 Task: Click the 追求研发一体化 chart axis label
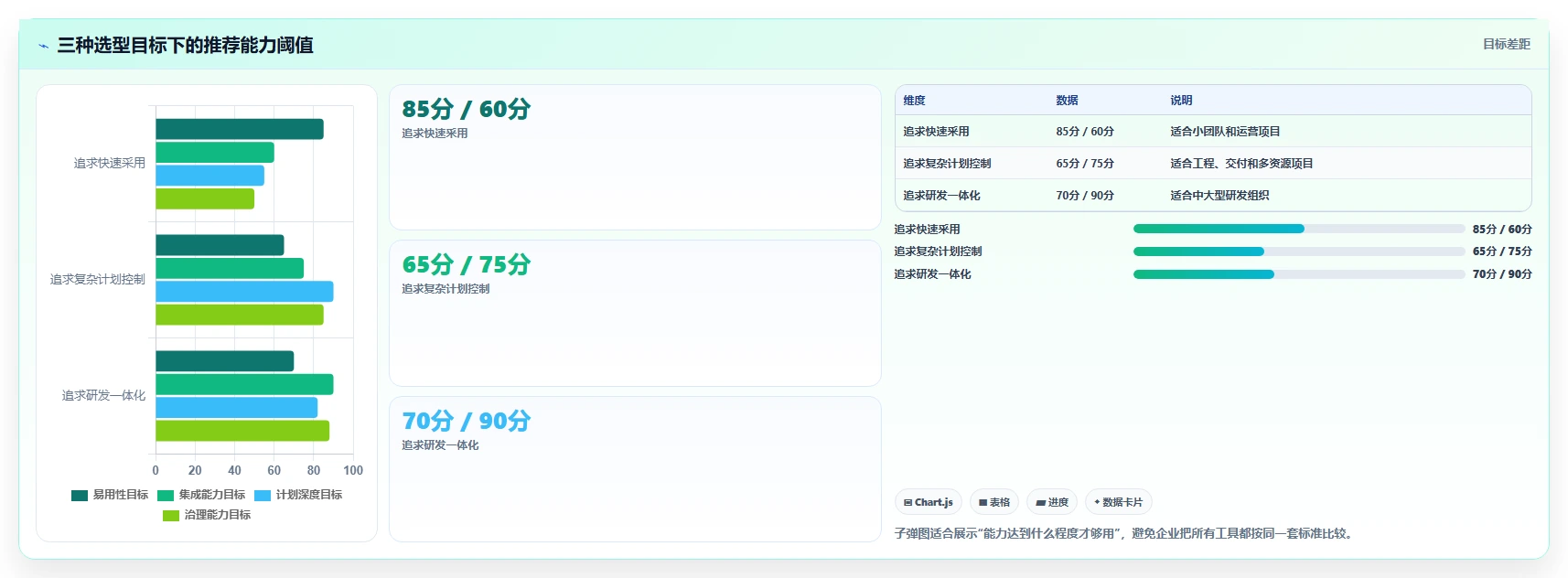click(103, 395)
